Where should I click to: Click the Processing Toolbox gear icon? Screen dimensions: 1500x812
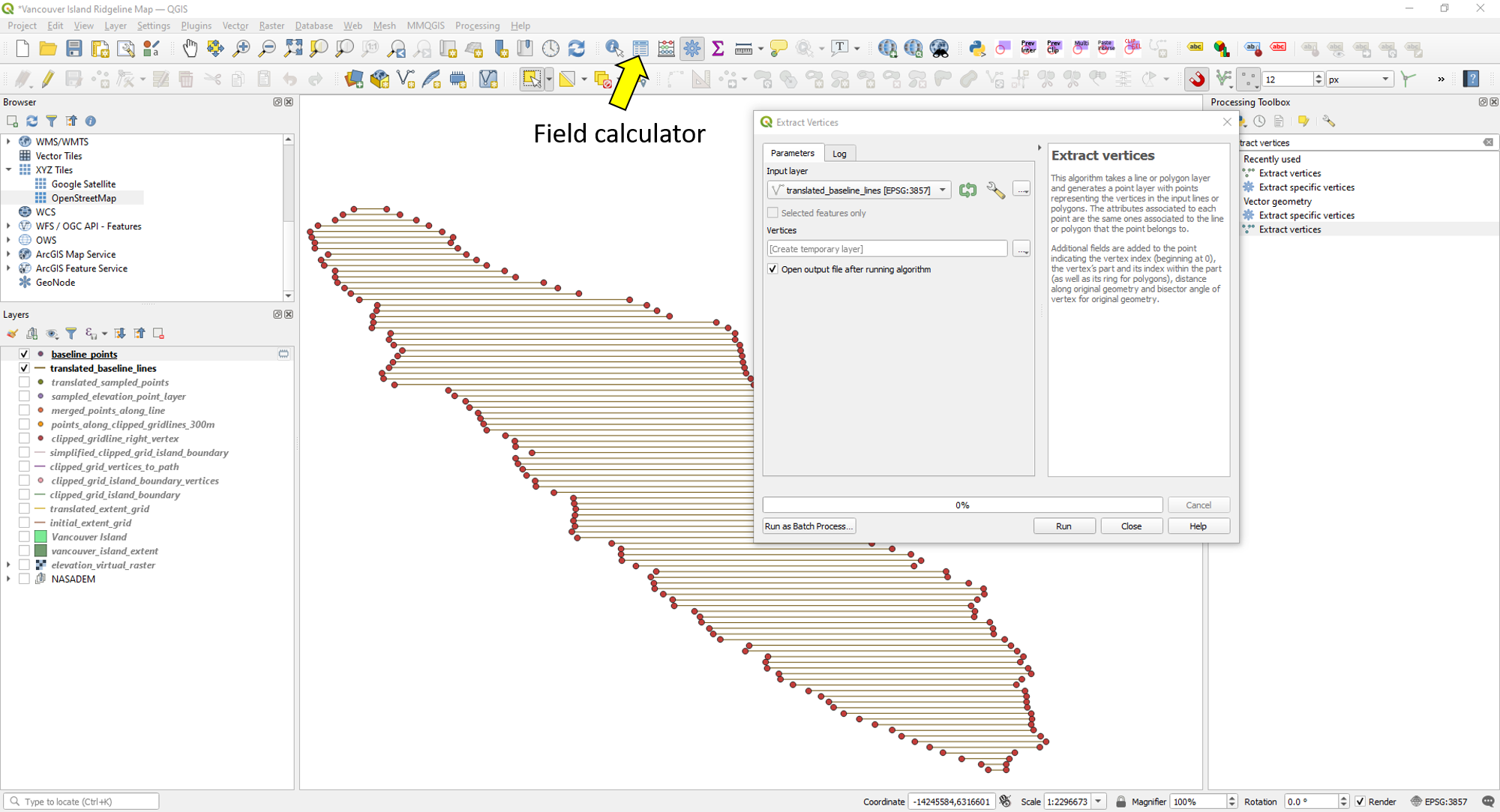[x=691, y=49]
